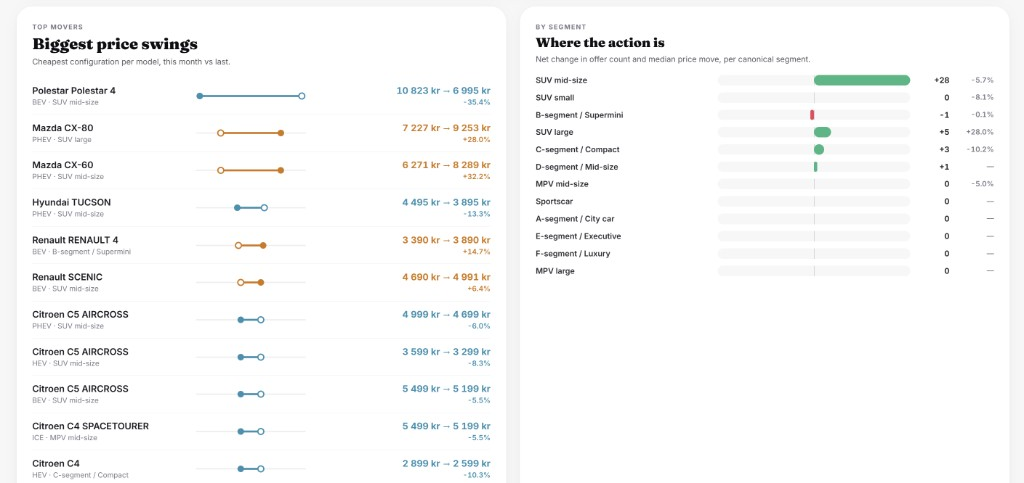This screenshot has width=1024, height=483.
Task: Click the -0.1% median price move
Action: point(982,115)
